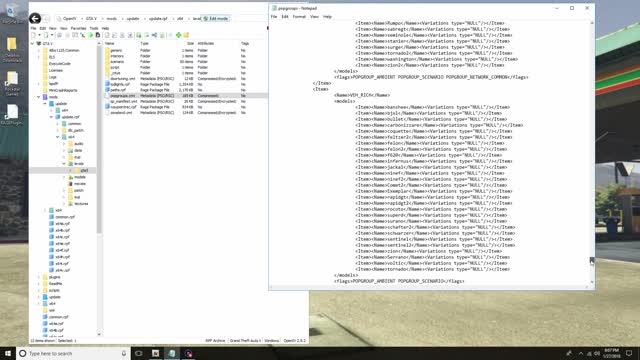Click the yellow folder icon at toolbar end

[186, 35]
